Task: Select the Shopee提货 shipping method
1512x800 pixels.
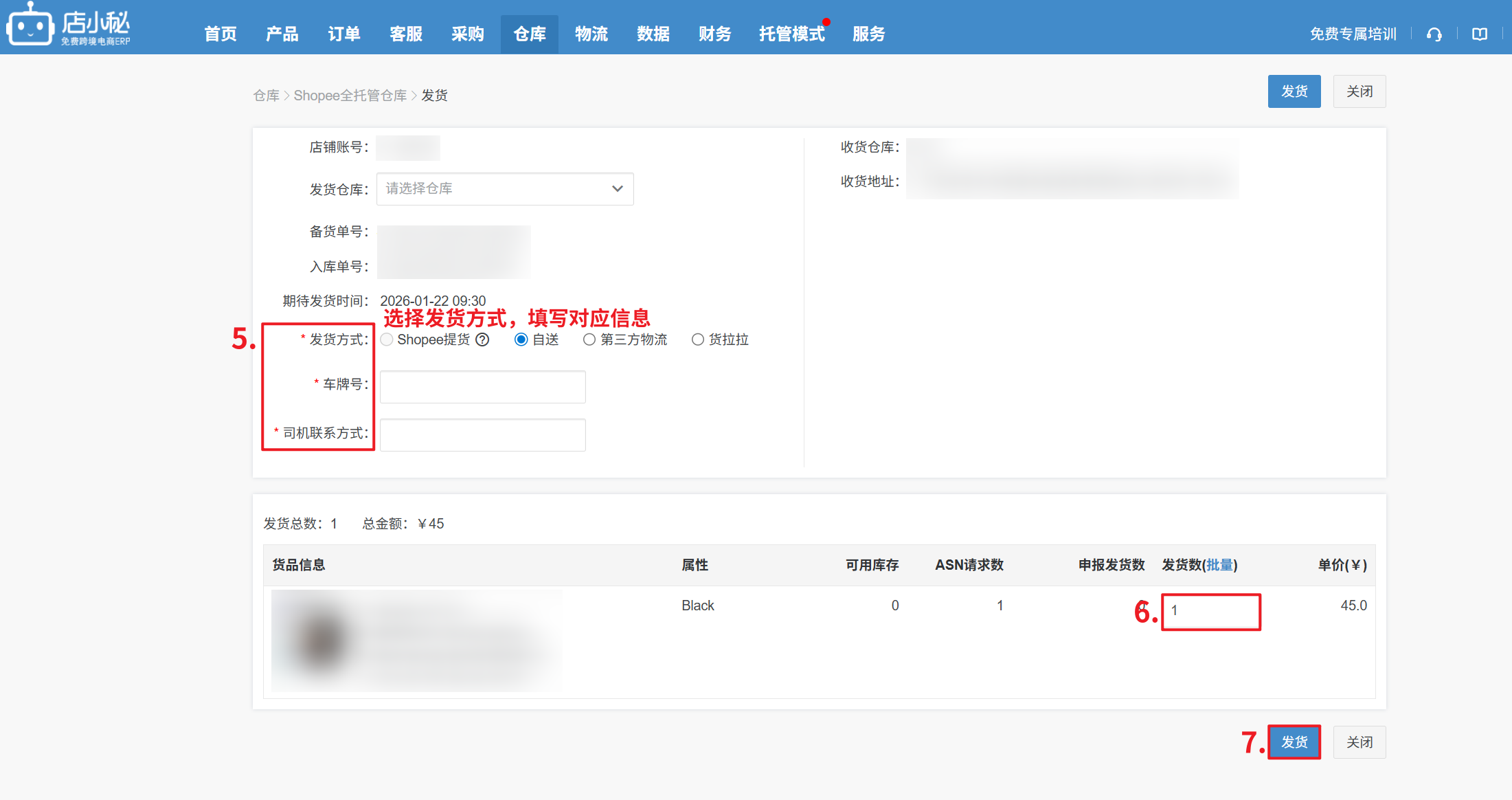Action: (387, 340)
